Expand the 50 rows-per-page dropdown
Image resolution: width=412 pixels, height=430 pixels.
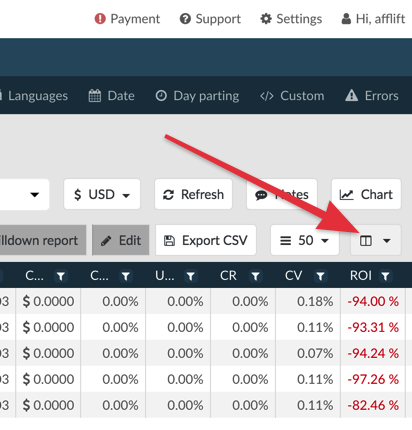click(x=305, y=240)
